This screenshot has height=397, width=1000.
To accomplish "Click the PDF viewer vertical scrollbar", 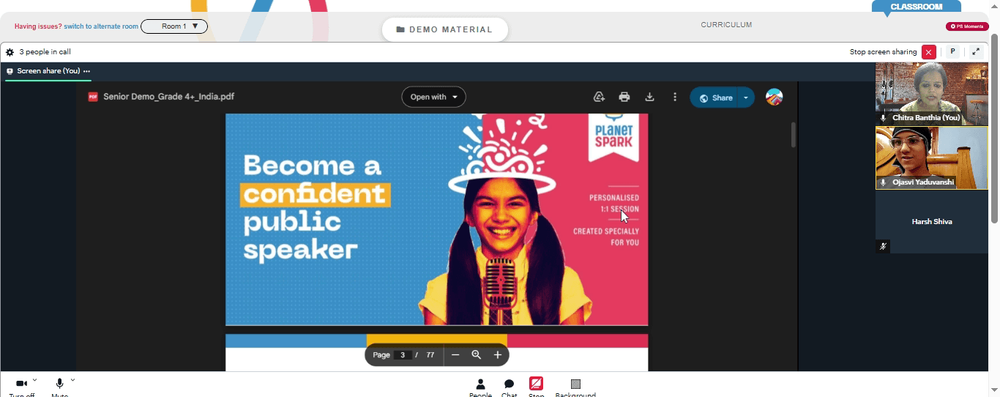I will [793, 135].
